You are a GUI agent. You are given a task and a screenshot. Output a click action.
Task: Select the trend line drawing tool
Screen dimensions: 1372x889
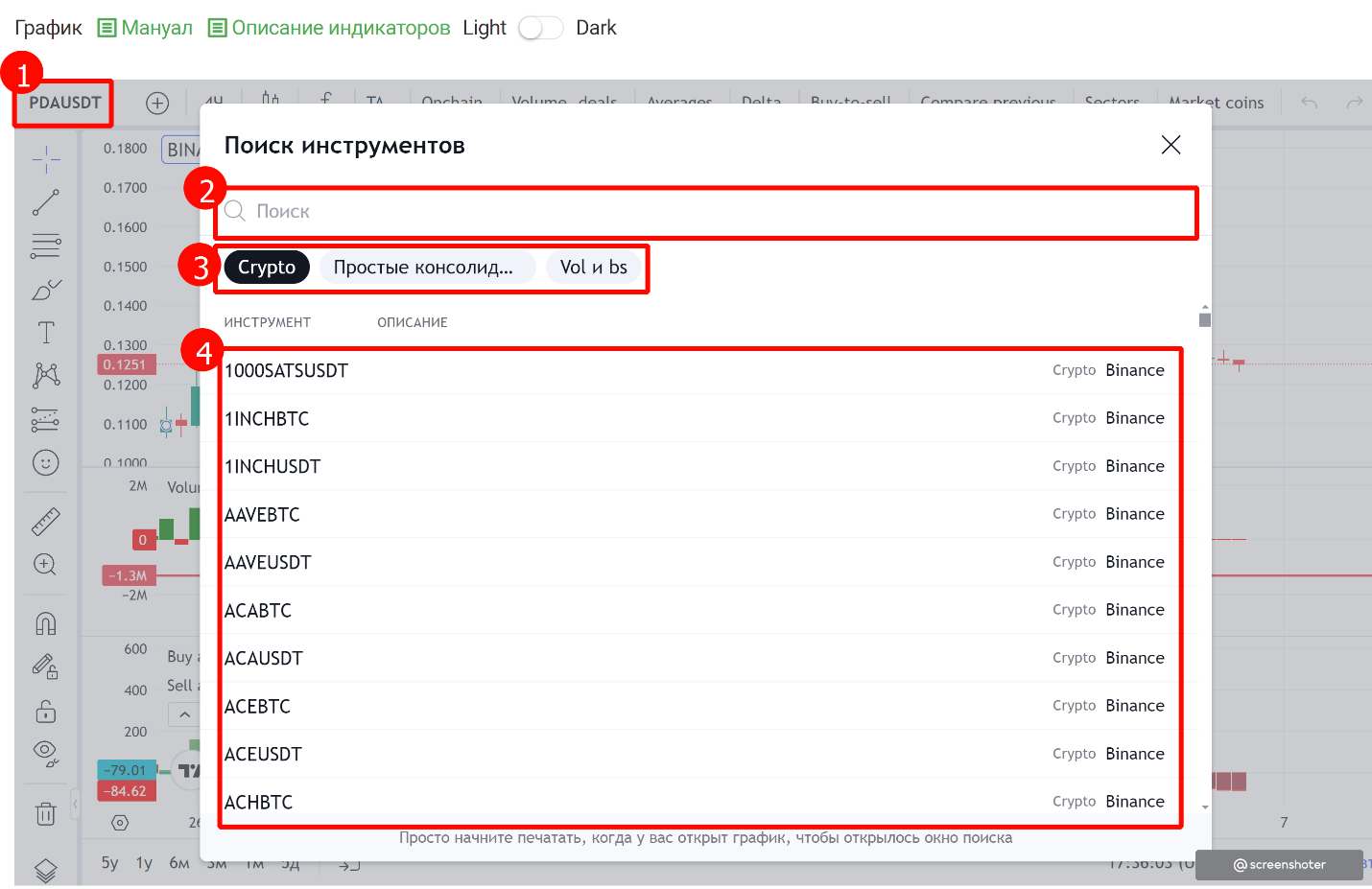(x=45, y=202)
